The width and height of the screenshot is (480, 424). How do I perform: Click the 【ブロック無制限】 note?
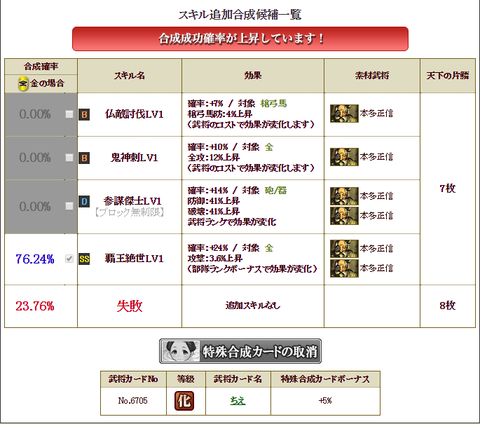tap(129, 212)
